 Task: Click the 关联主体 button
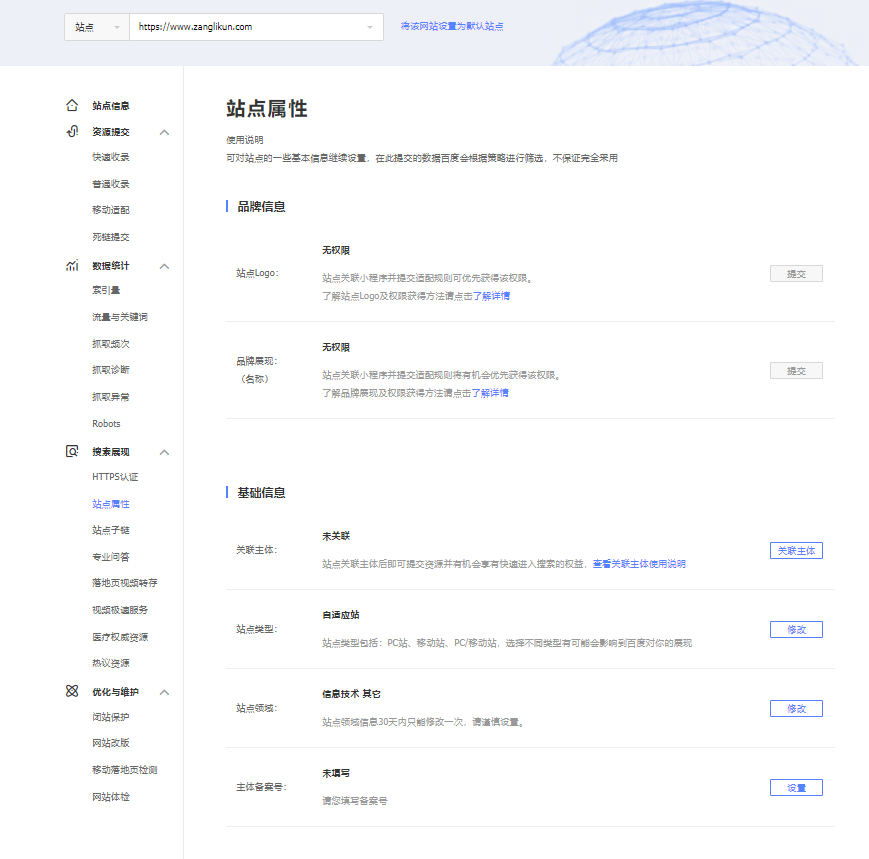point(796,551)
